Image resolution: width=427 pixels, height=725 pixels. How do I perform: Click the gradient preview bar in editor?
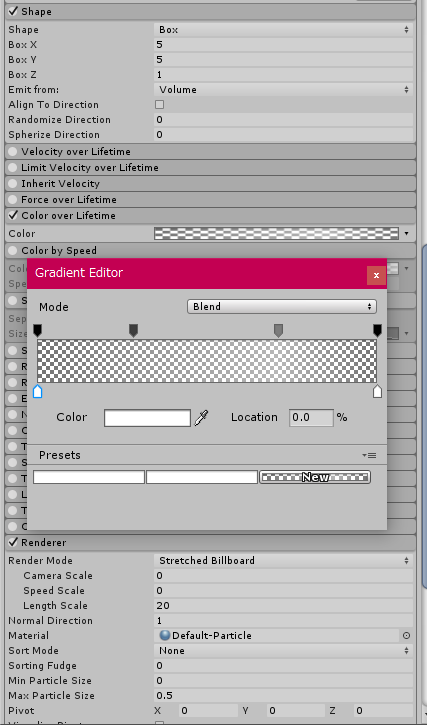207,361
